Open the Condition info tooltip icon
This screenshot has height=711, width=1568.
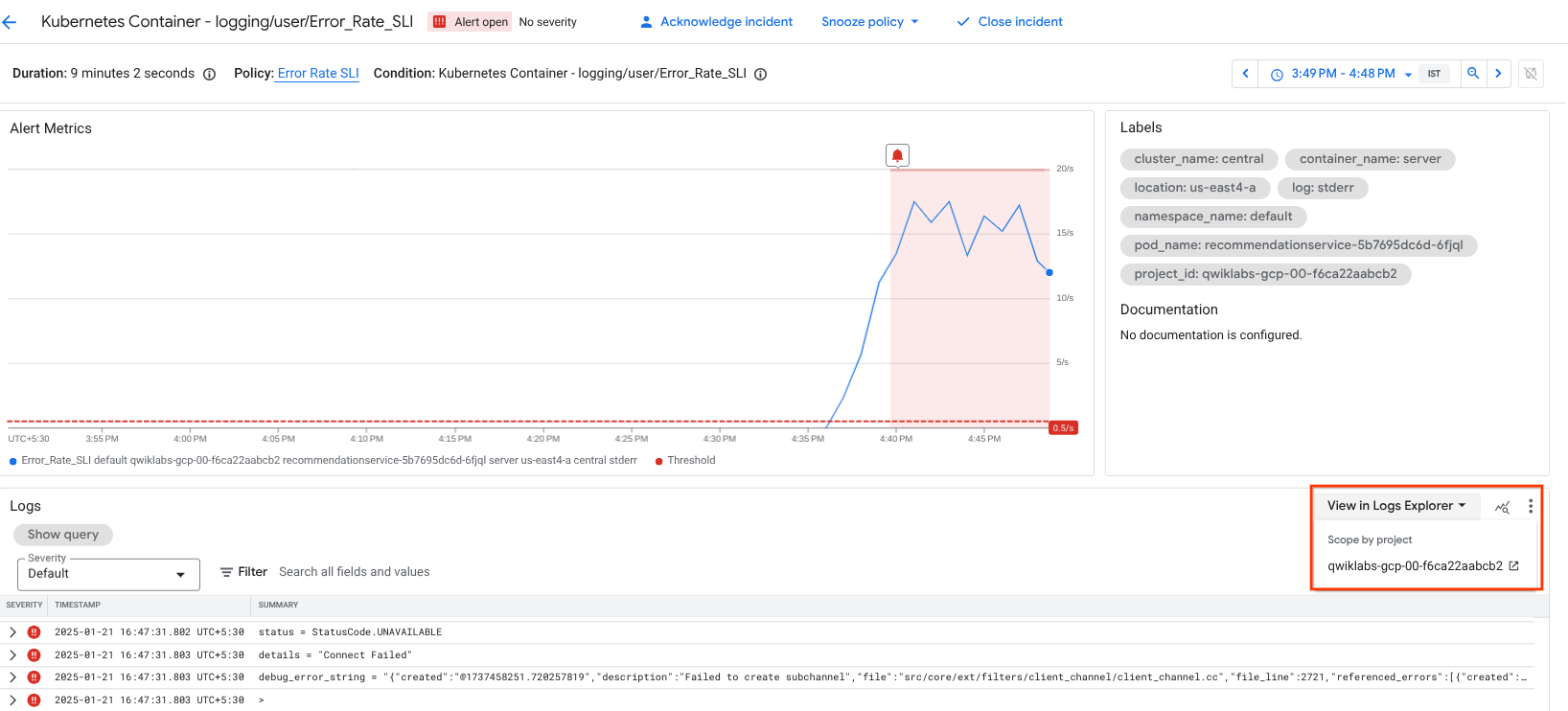pyautogui.click(x=760, y=74)
